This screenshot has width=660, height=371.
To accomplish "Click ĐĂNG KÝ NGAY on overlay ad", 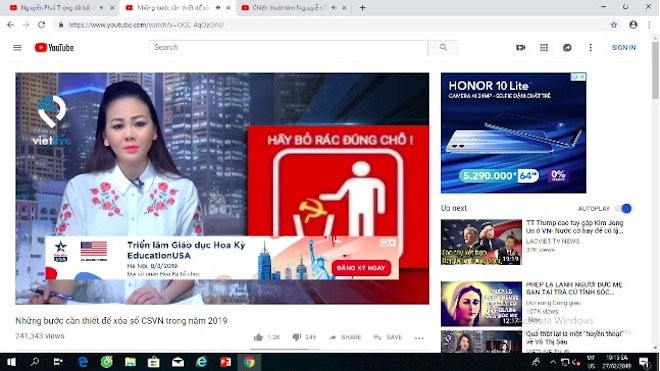I will pyautogui.click(x=361, y=268).
